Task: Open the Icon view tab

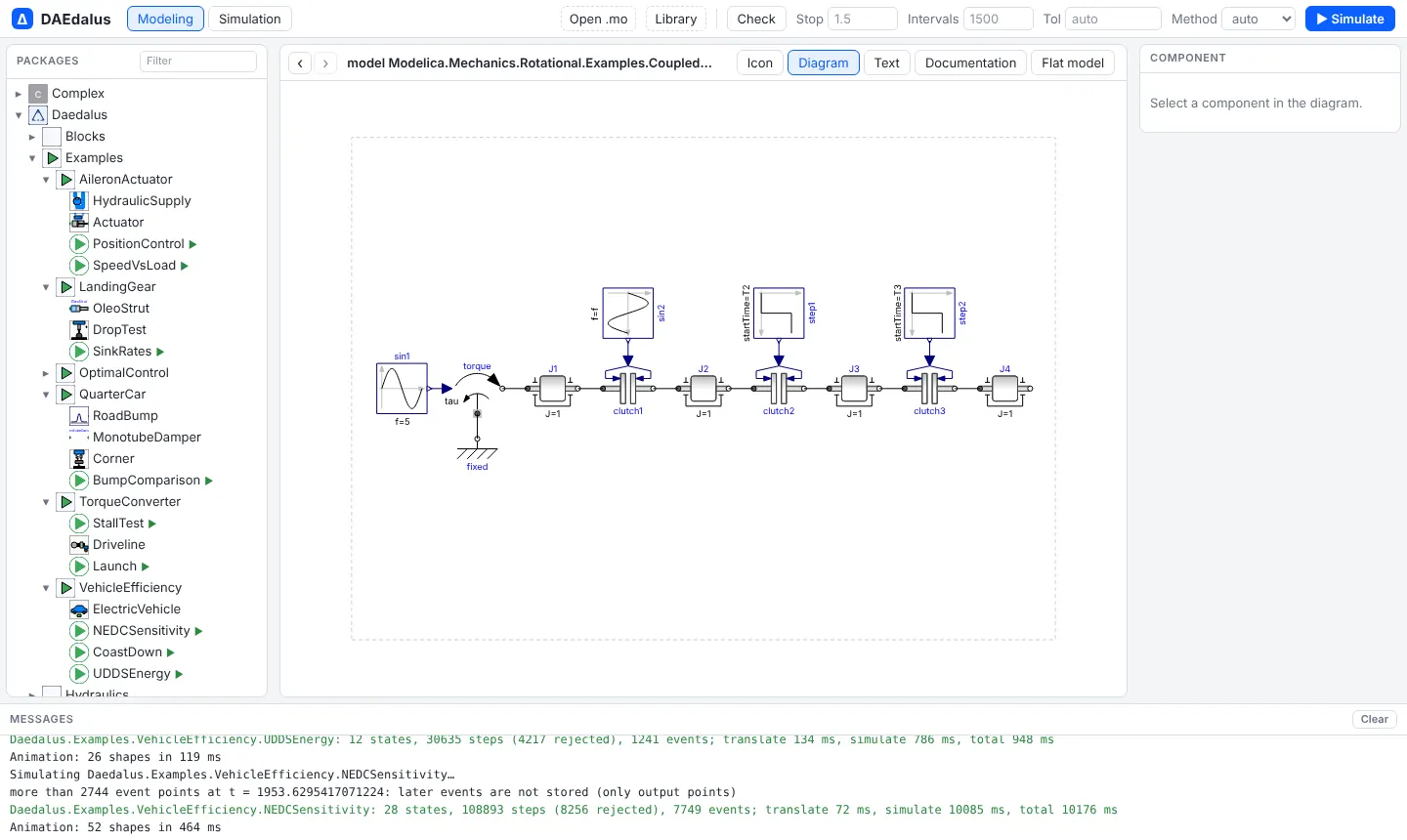Action: click(760, 63)
